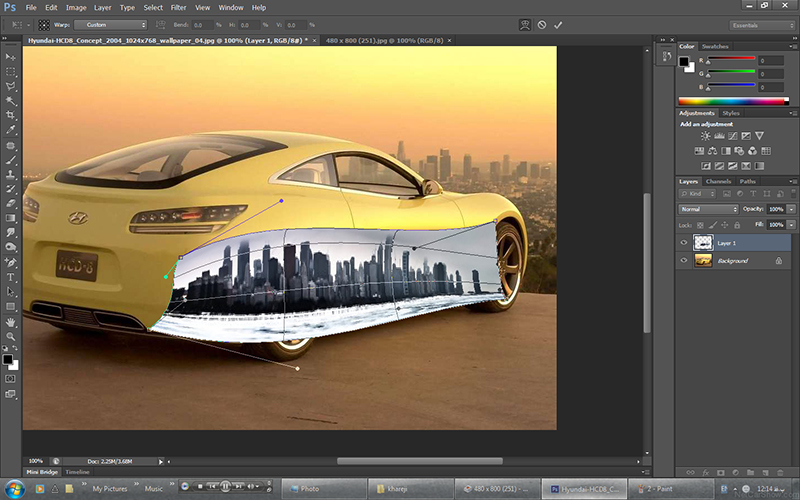The width and height of the screenshot is (800, 500).
Task: Click the Windows Start button
Action: pos(14,489)
